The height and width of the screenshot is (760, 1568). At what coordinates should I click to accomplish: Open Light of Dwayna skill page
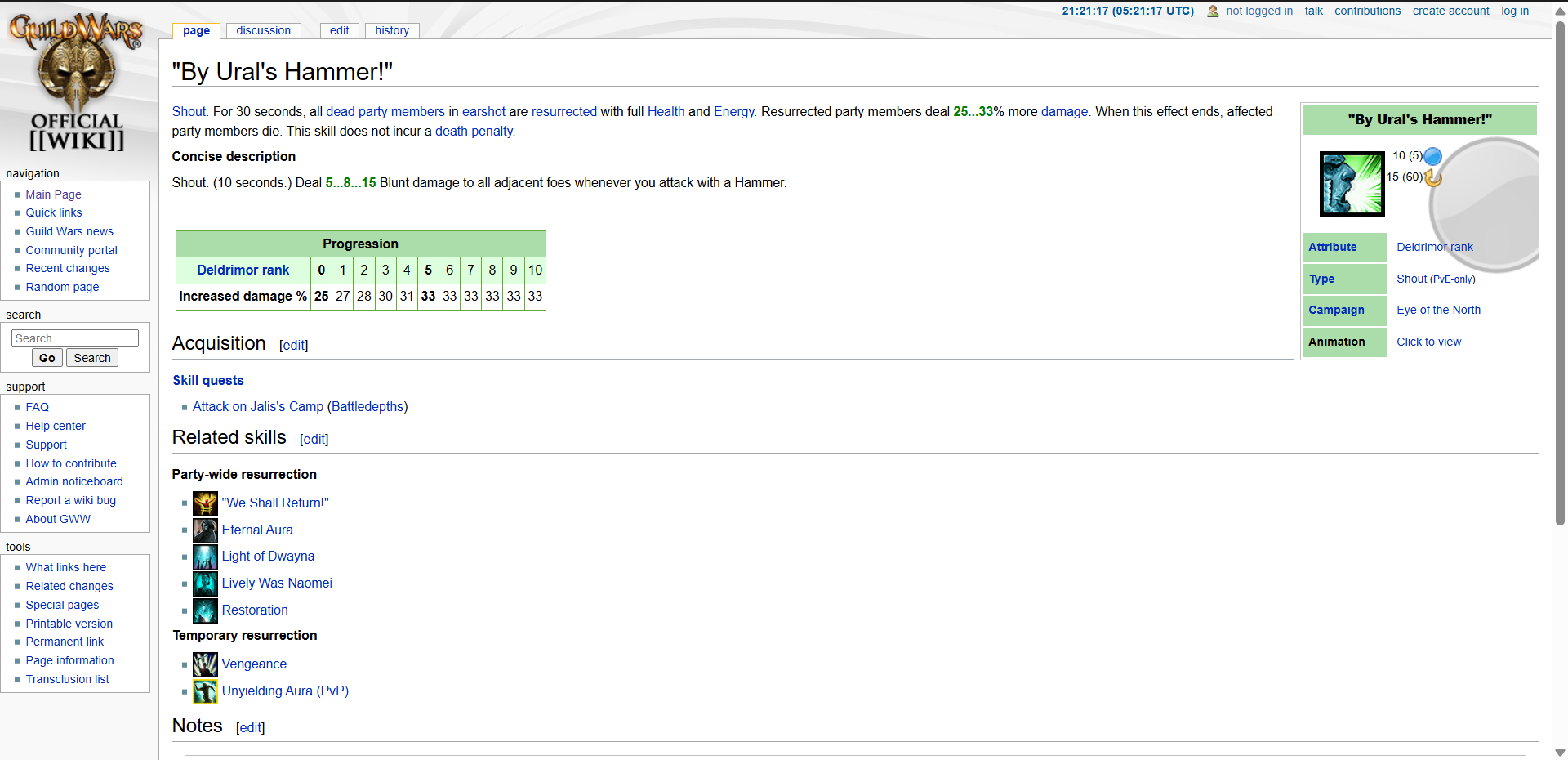click(x=268, y=556)
